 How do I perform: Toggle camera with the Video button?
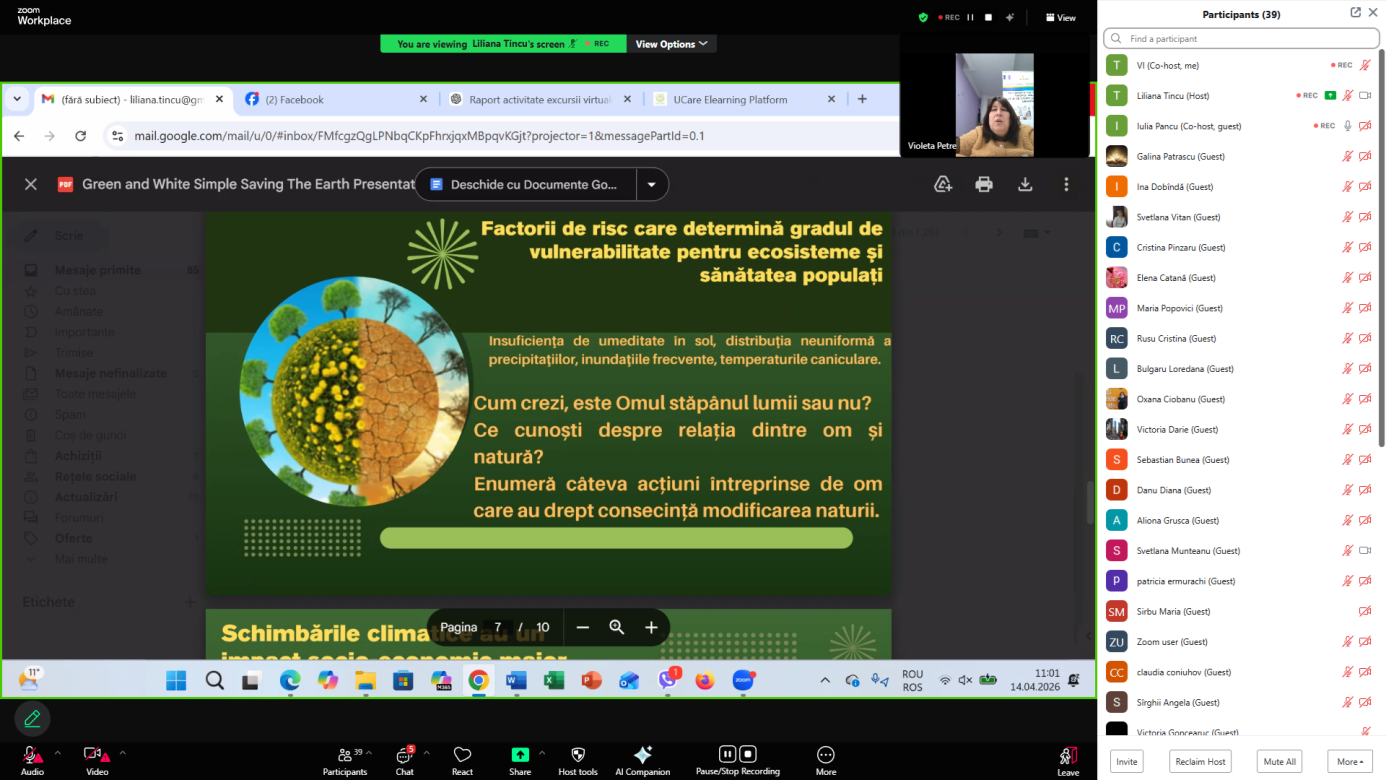point(96,755)
